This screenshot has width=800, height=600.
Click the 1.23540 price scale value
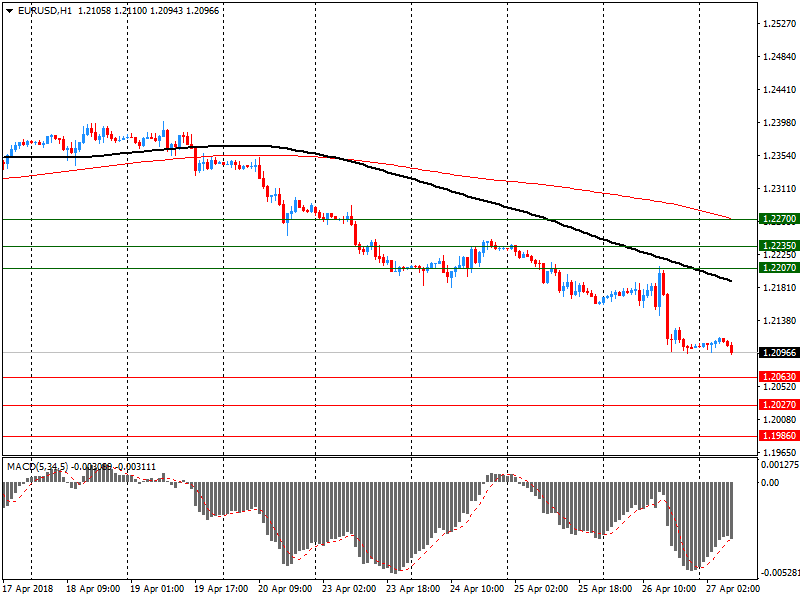780,156
